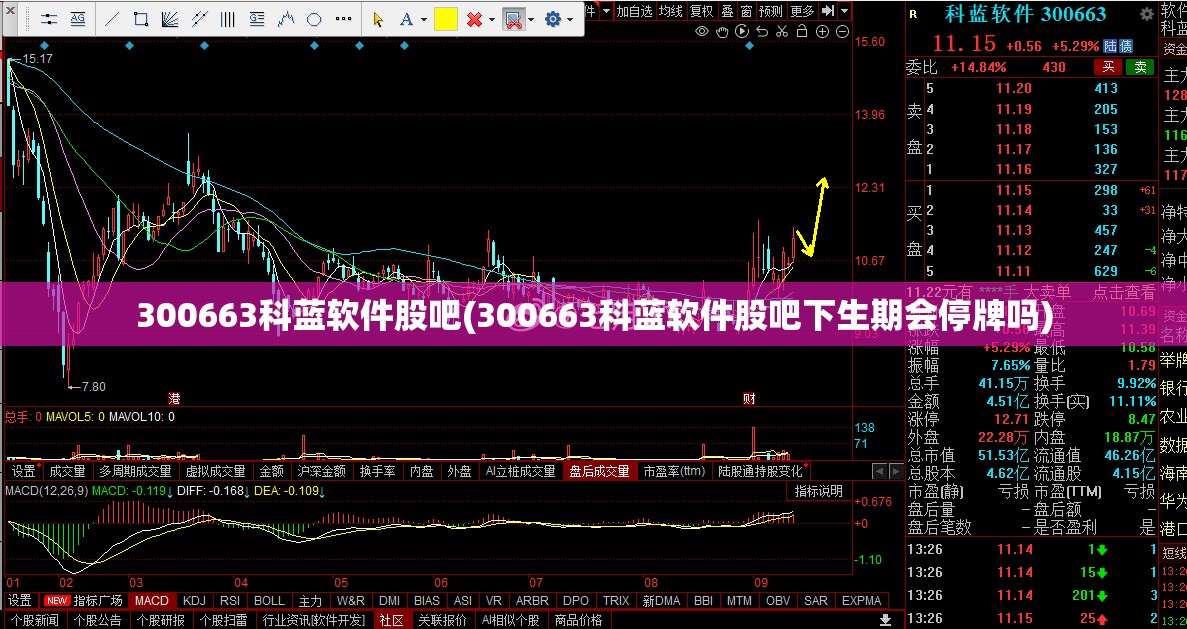This screenshot has height=629, width=1187.
Task: Select the 成交量 volume tab
Action: pos(67,471)
